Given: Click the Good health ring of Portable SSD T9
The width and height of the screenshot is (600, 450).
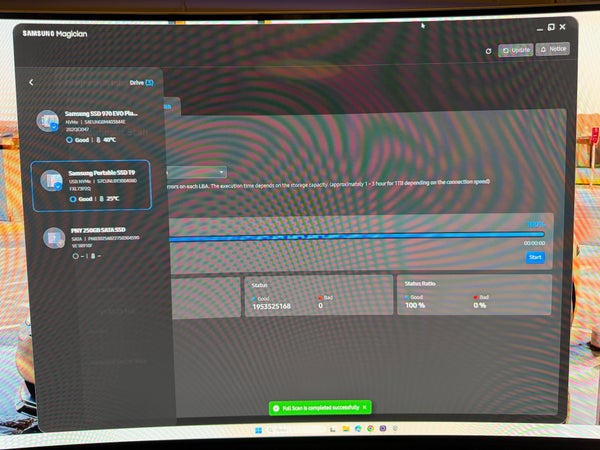Looking at the screenshot, I should (73, 199).
